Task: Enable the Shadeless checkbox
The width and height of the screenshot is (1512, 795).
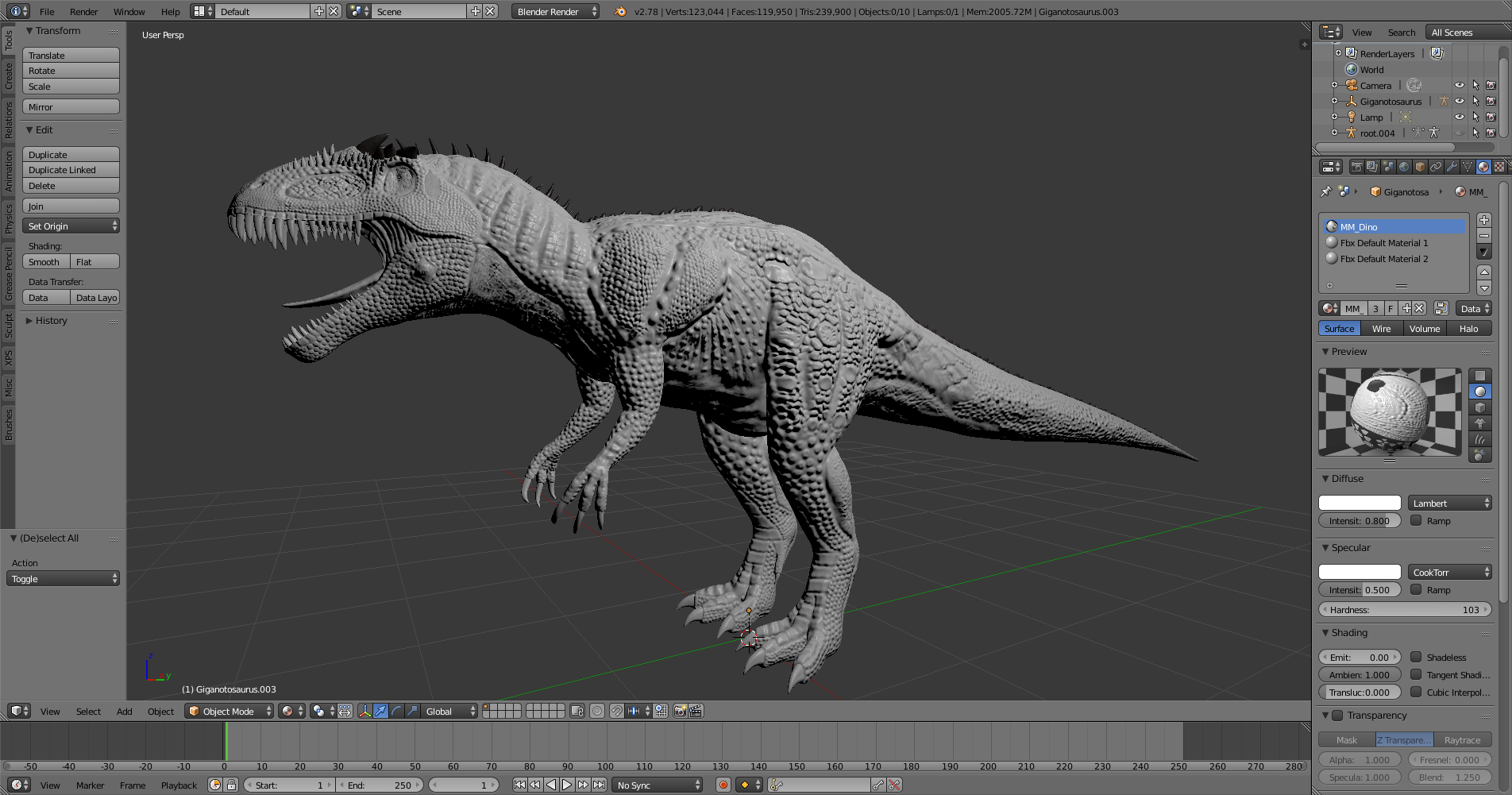Action: pos(1416,657)
